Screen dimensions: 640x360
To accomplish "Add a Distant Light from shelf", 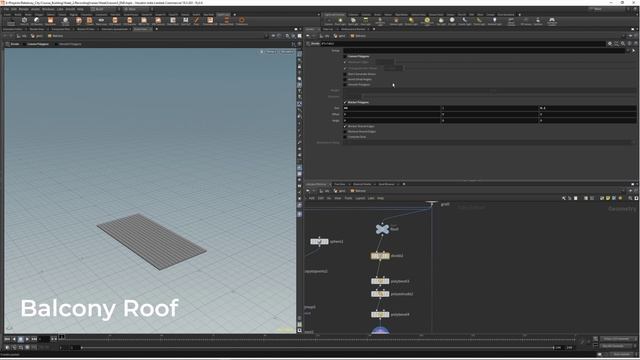I will click(411, 21).
